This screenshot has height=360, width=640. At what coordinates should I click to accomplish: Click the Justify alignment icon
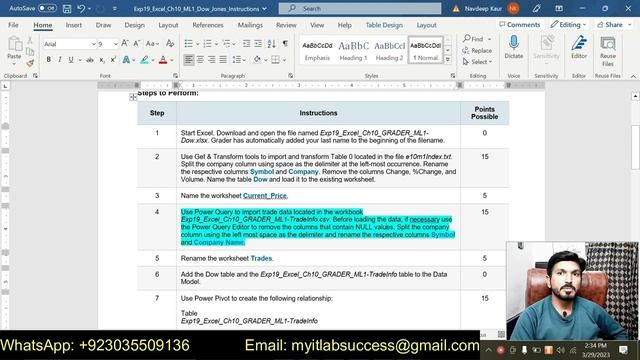pyautogui.click(x=223, y=60)
